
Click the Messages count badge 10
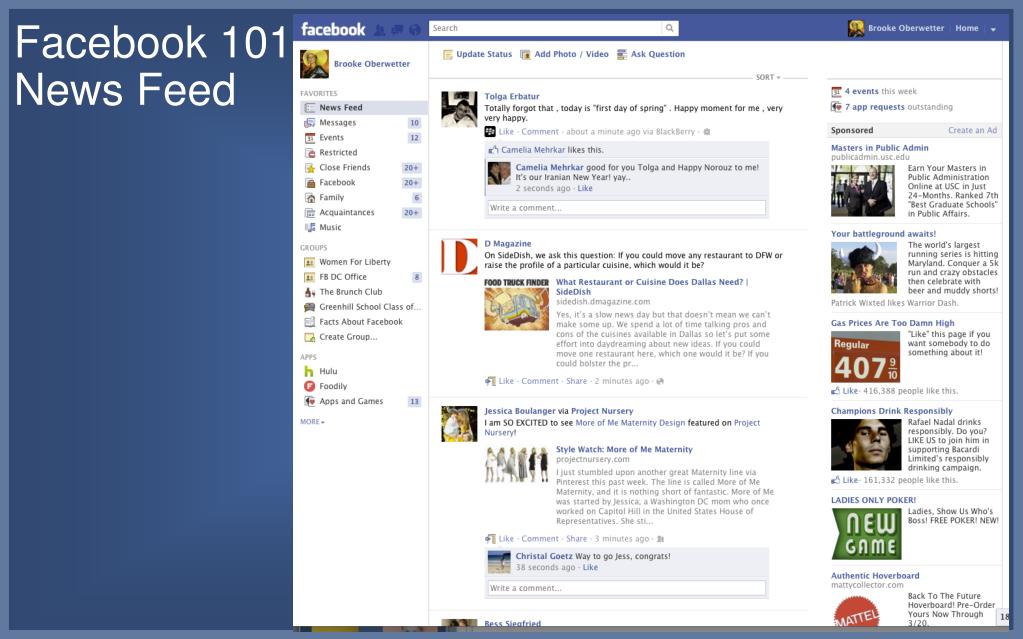(414, 123)
